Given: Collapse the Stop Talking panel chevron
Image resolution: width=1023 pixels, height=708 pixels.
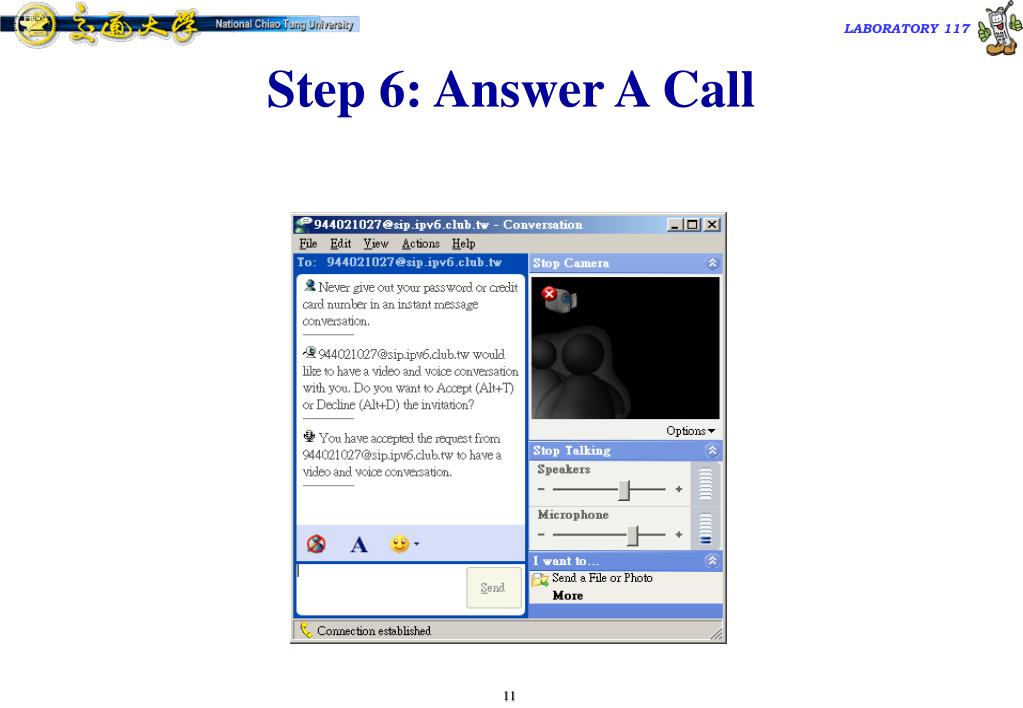Looking at the screenshot, I should pos(712,450).
